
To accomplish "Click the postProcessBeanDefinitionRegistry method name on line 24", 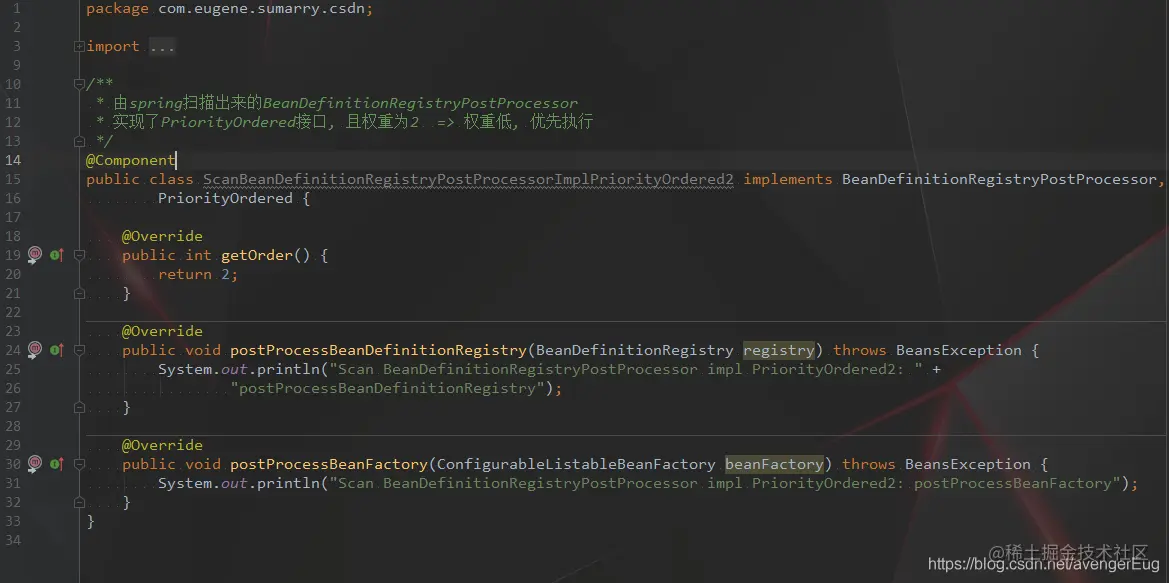I will [379, 350].
